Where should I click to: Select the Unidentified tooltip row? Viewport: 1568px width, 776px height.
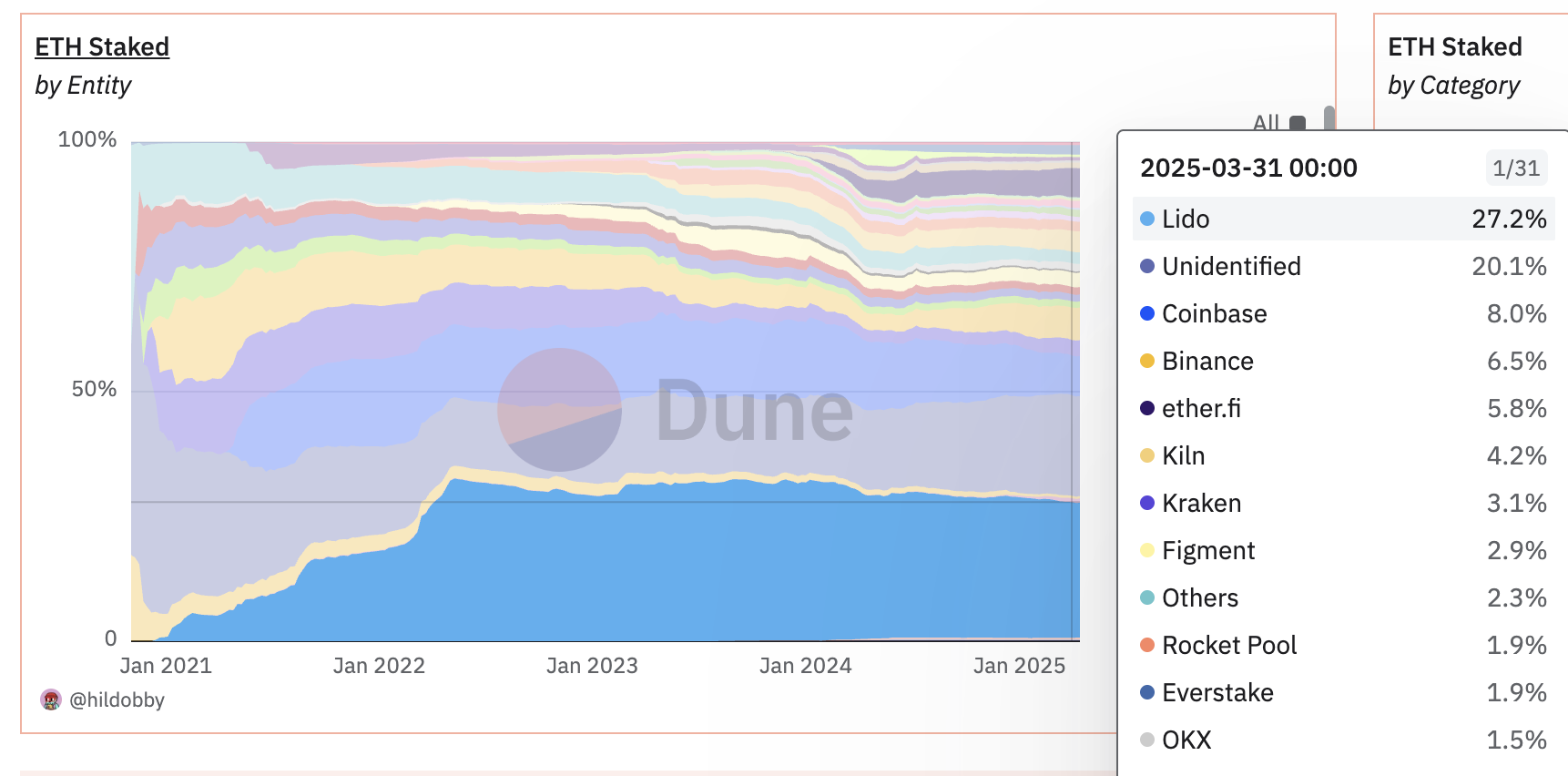(1343, 266)
